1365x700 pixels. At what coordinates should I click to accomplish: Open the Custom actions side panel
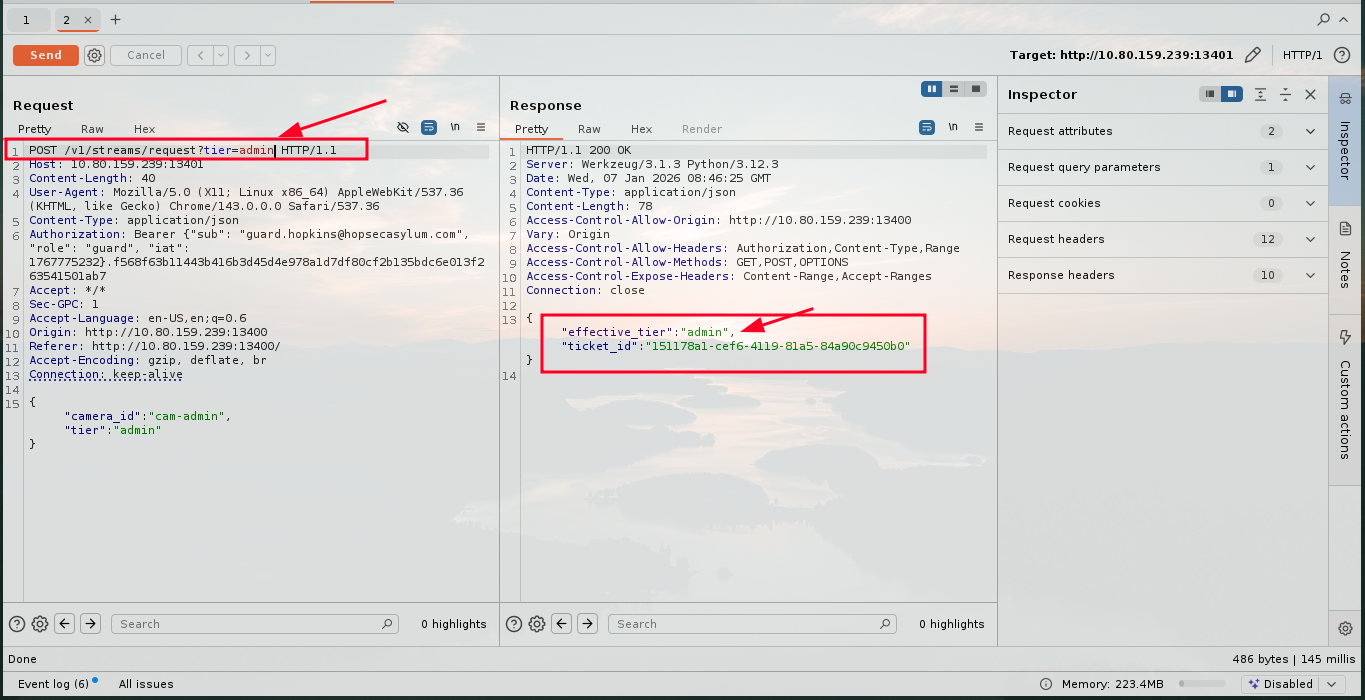point(1345,393)
